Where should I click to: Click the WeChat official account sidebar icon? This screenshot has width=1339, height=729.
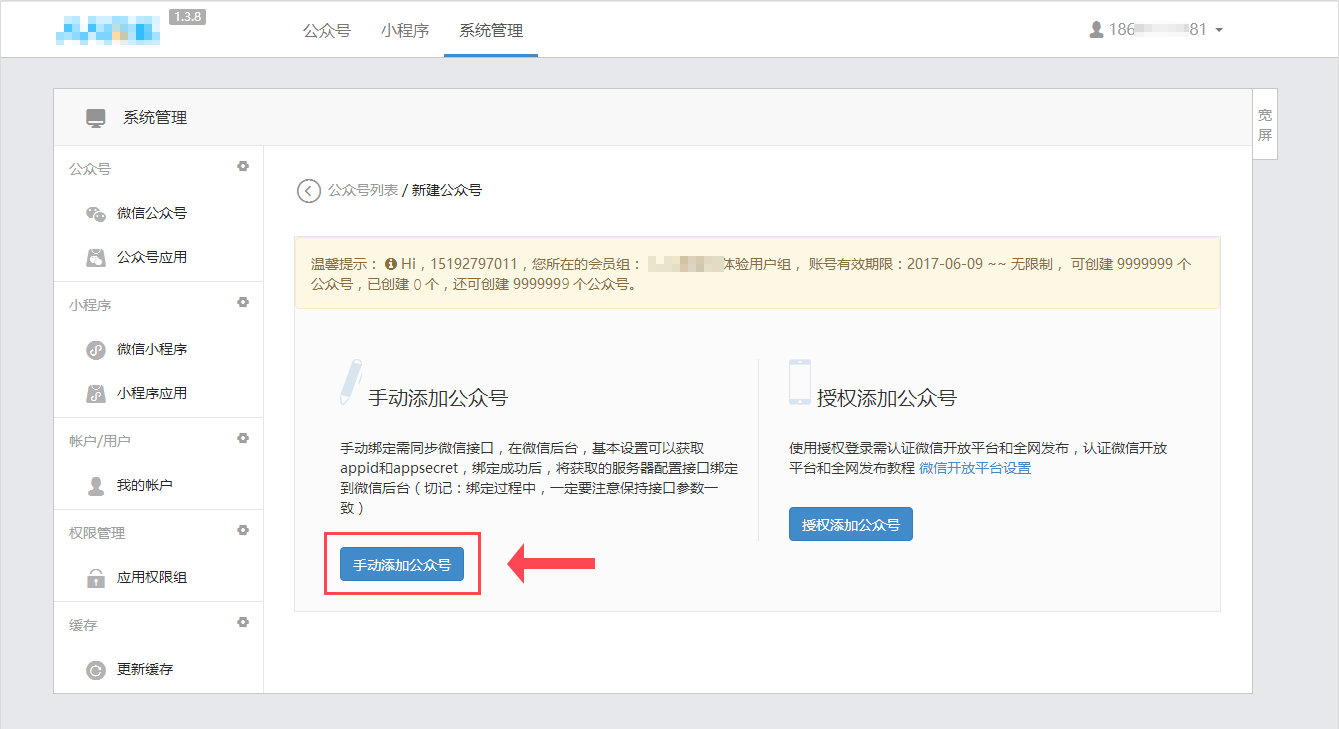(95, 213)
